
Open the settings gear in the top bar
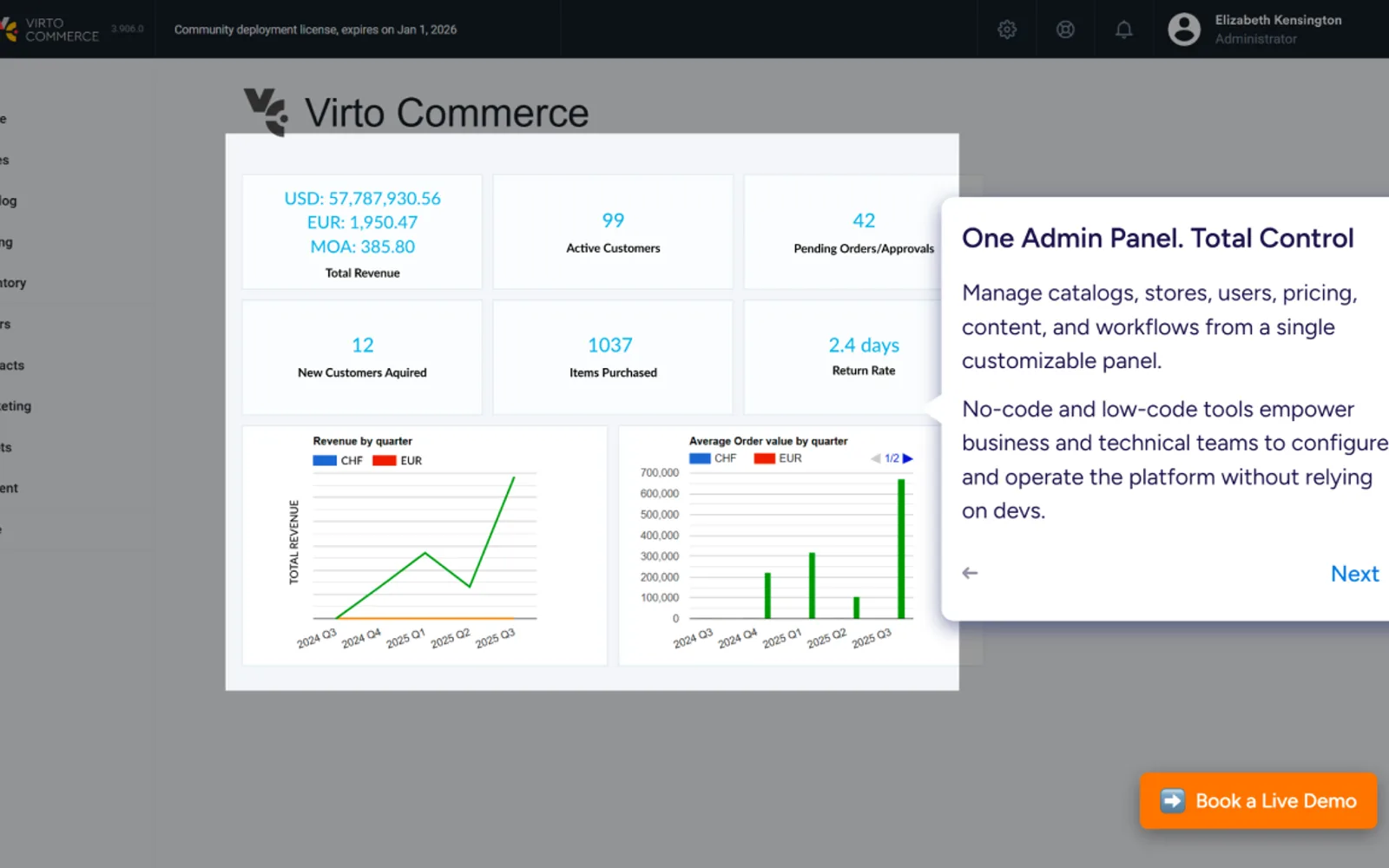(x=1007, y=30)
